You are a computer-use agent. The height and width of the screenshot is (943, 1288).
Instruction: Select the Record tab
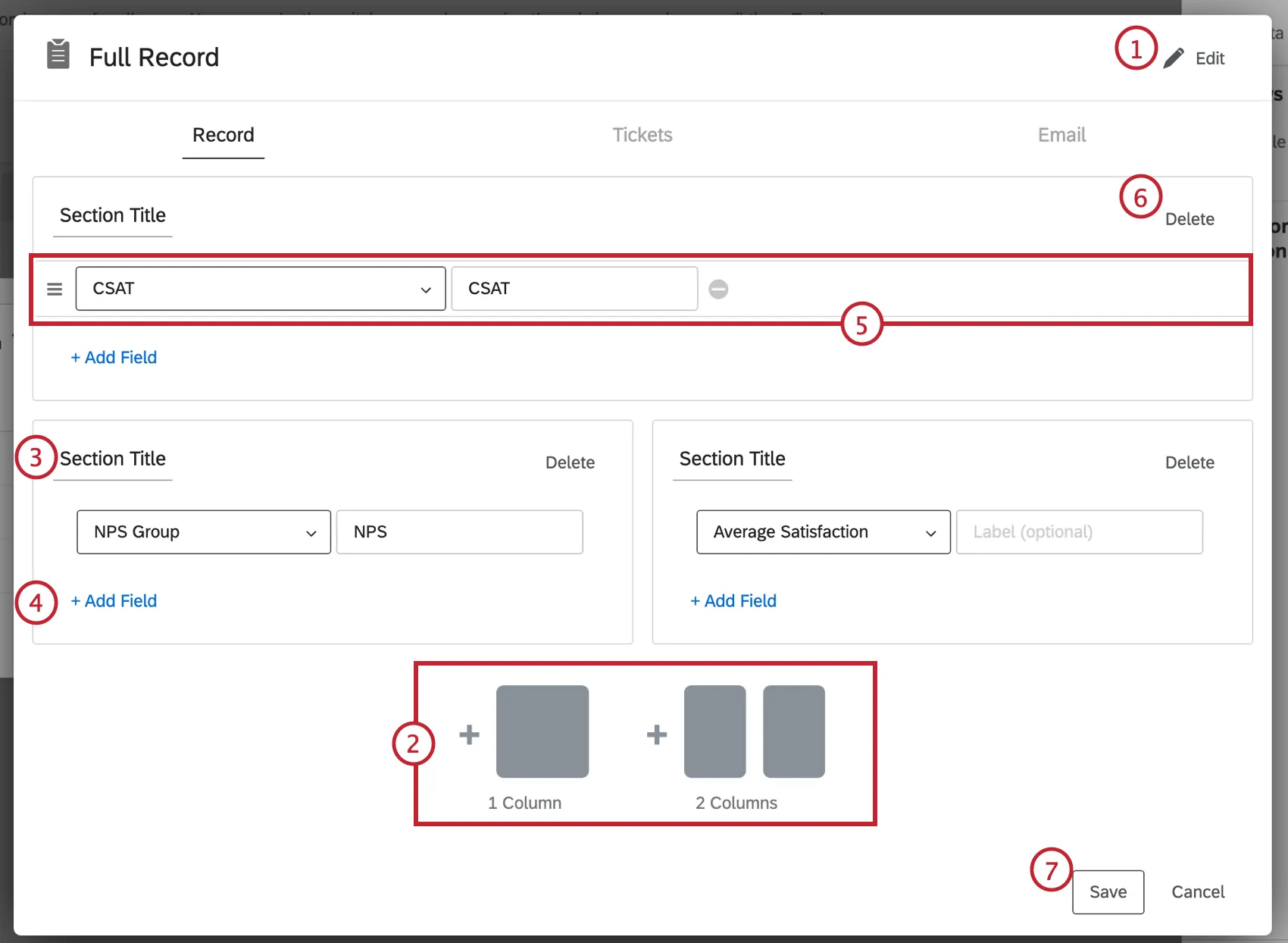224,135
